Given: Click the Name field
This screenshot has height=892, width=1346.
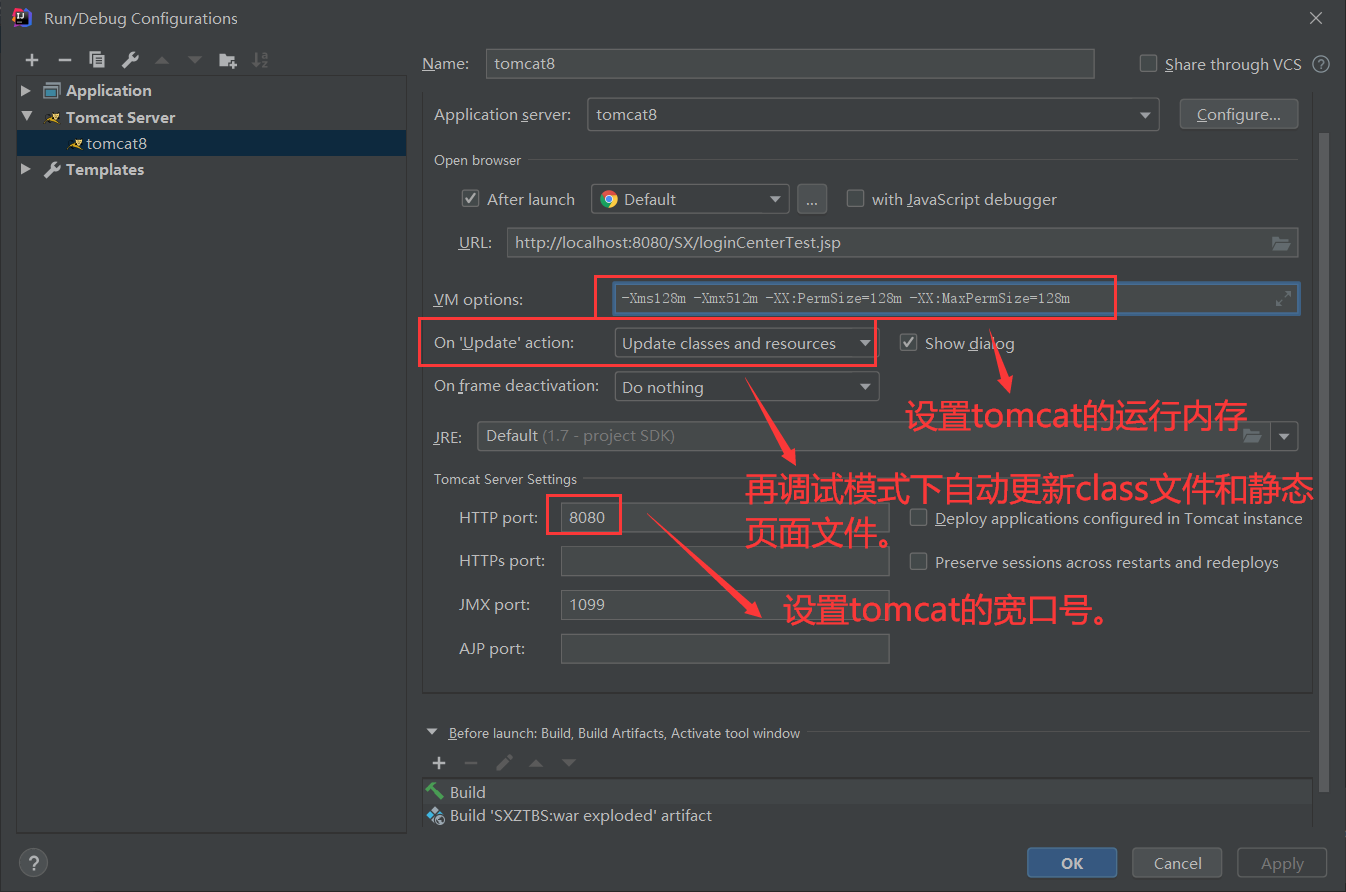Looking at the screenshot, I should 790,63.
